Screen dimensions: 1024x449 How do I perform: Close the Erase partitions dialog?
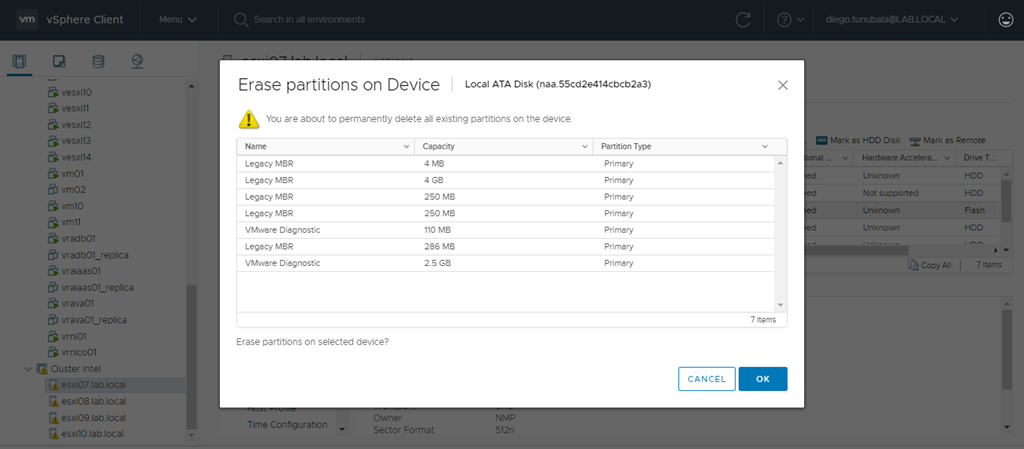[x=783, y=85]
